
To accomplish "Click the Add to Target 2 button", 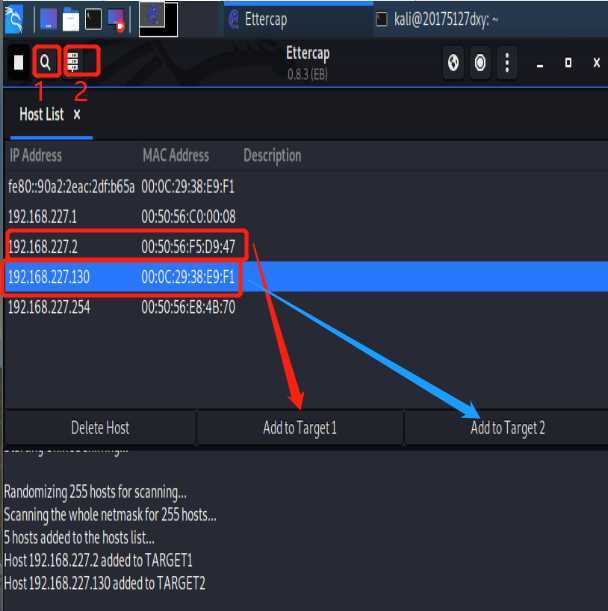I will pos(507,428).
